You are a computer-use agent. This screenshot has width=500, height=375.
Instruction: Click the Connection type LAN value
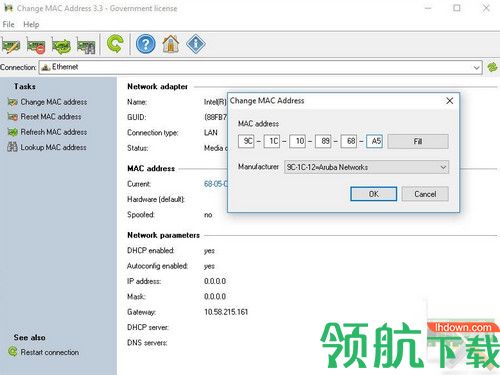pos(211,133)
